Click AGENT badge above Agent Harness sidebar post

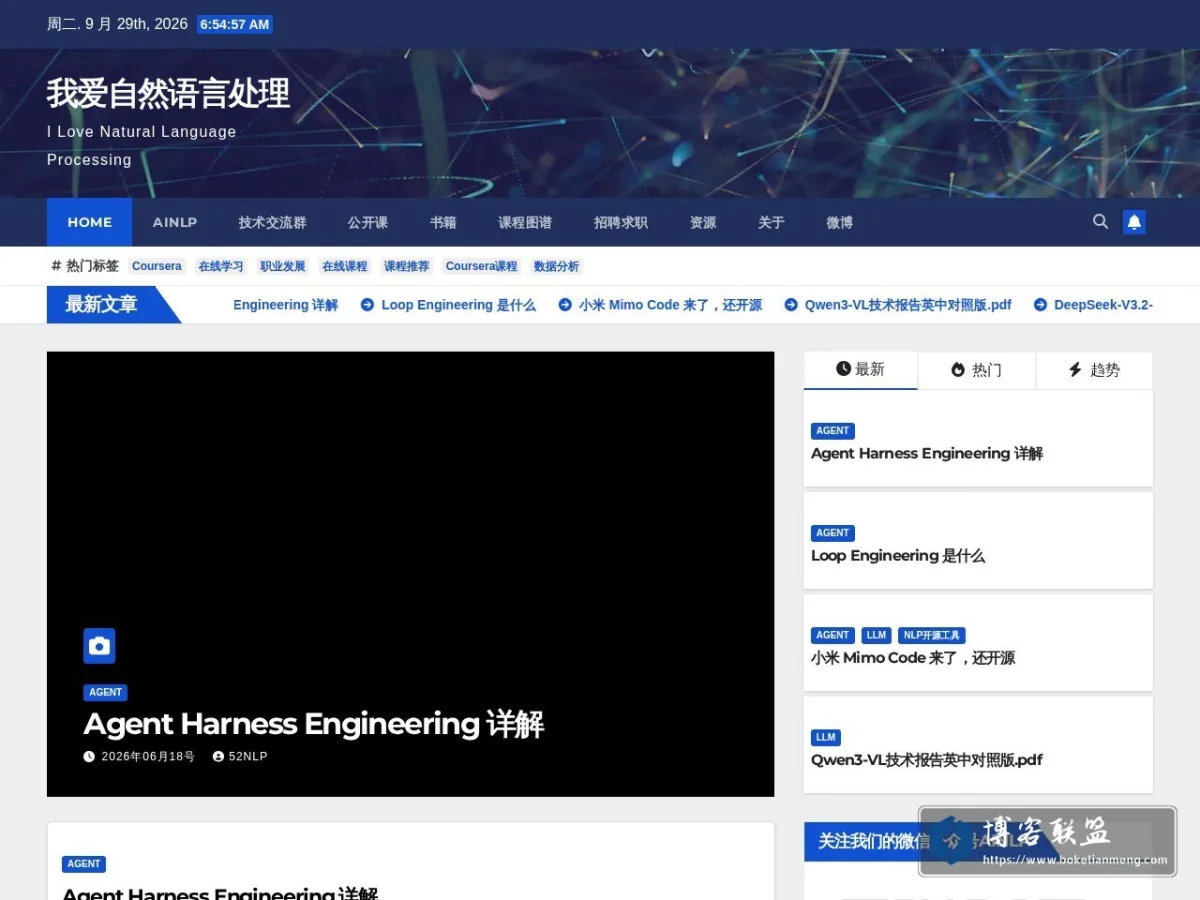click(x=833, y=431)
